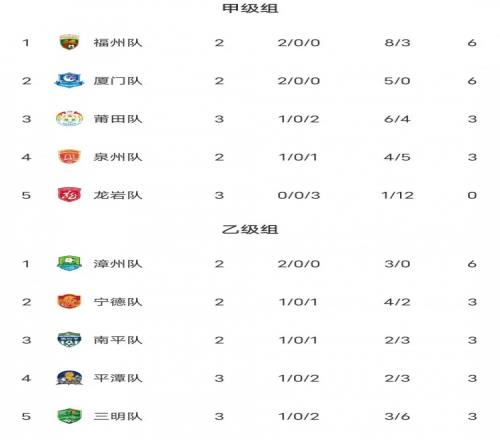This screenshot has height=440, width=500.
Task: Select the 南平队 team crest
Action: tap(69, 340)
